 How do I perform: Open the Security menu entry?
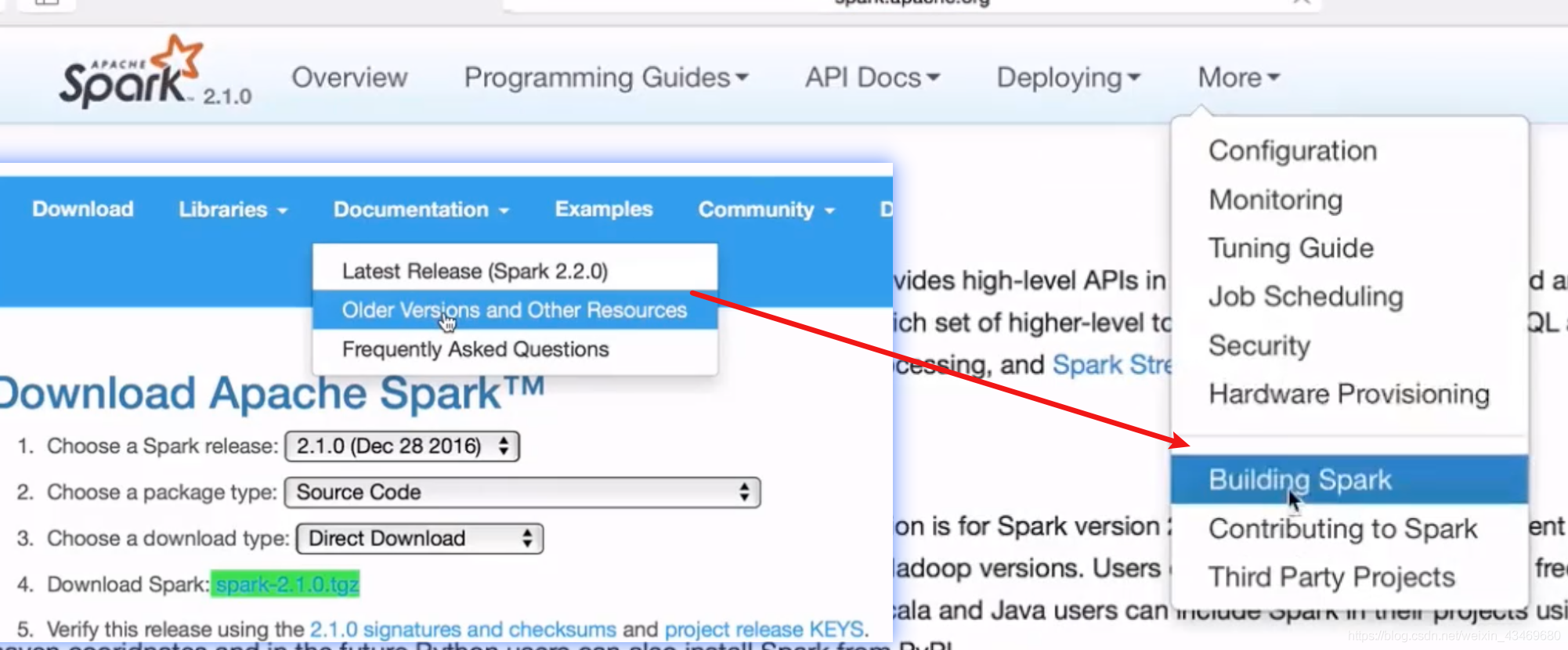pyautogui.click(x=1259, y=345)
